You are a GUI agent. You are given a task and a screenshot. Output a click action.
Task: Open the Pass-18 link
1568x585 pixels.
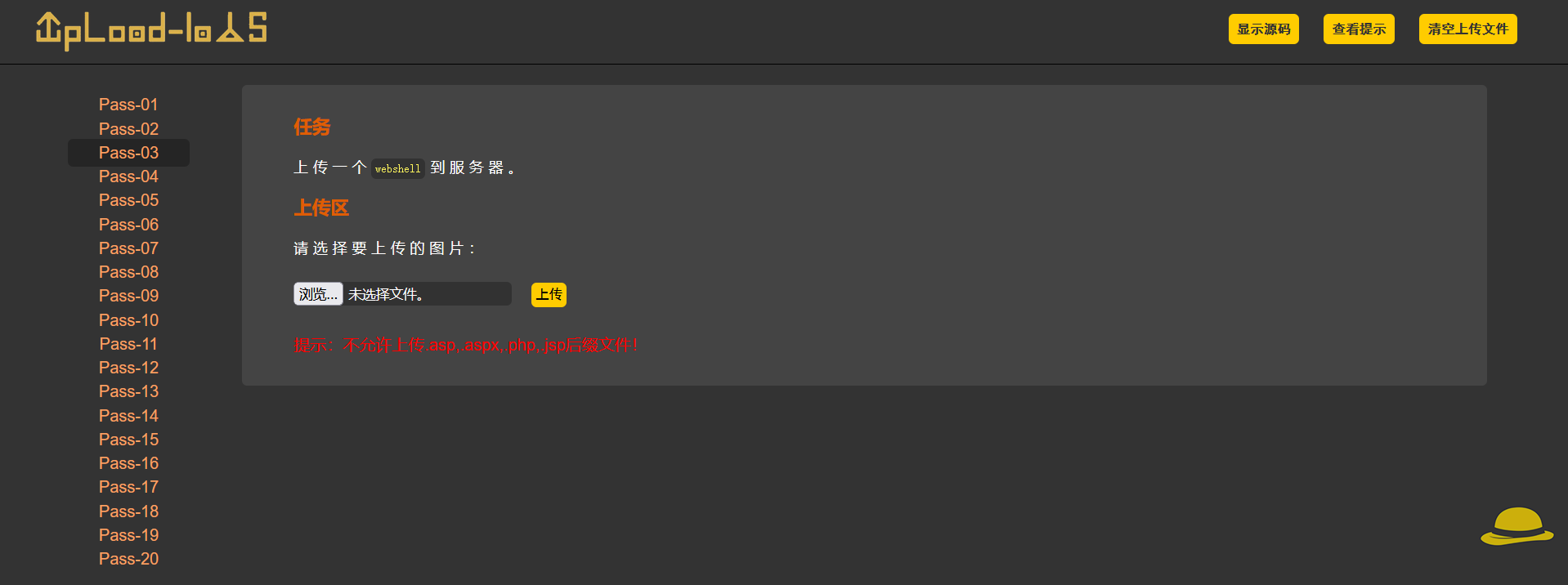[128, 511]
